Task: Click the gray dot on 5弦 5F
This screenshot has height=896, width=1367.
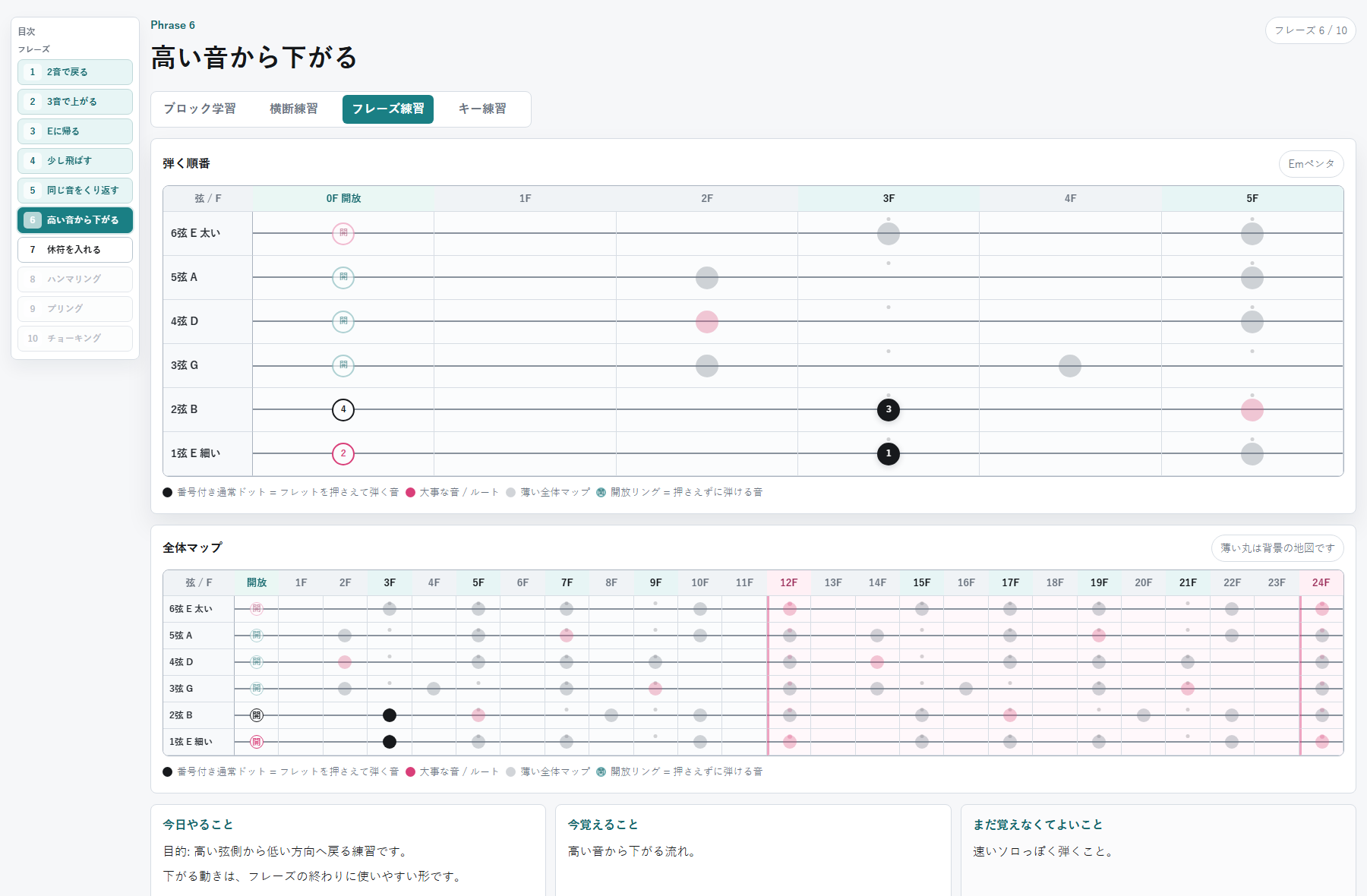Action: click(x=1252, y=278)
